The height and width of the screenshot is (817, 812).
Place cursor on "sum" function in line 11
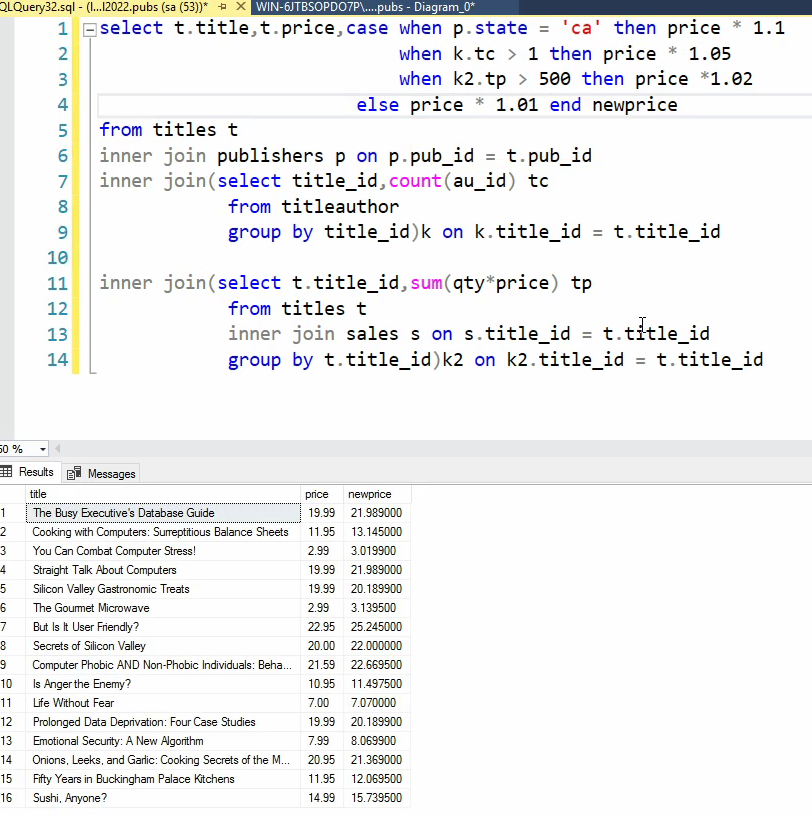pyautogui.click(x=426, y=283)
